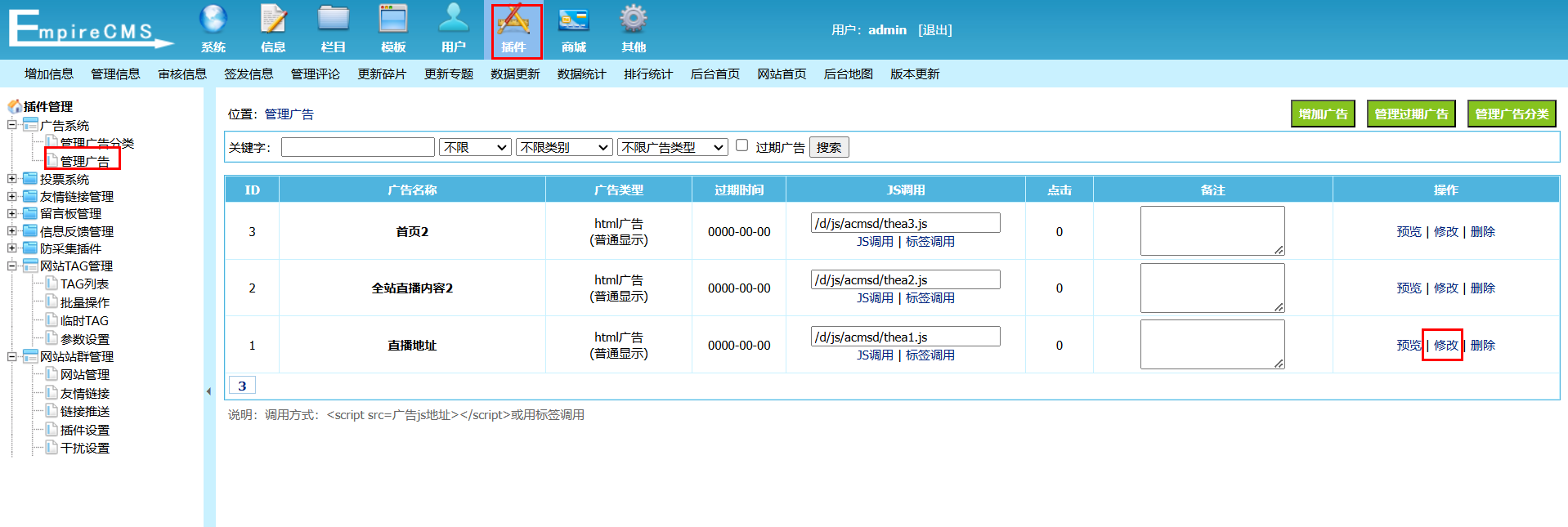Select the 模板 template icon
This screenshot has height=527, width=1568.
click(393, 20)
